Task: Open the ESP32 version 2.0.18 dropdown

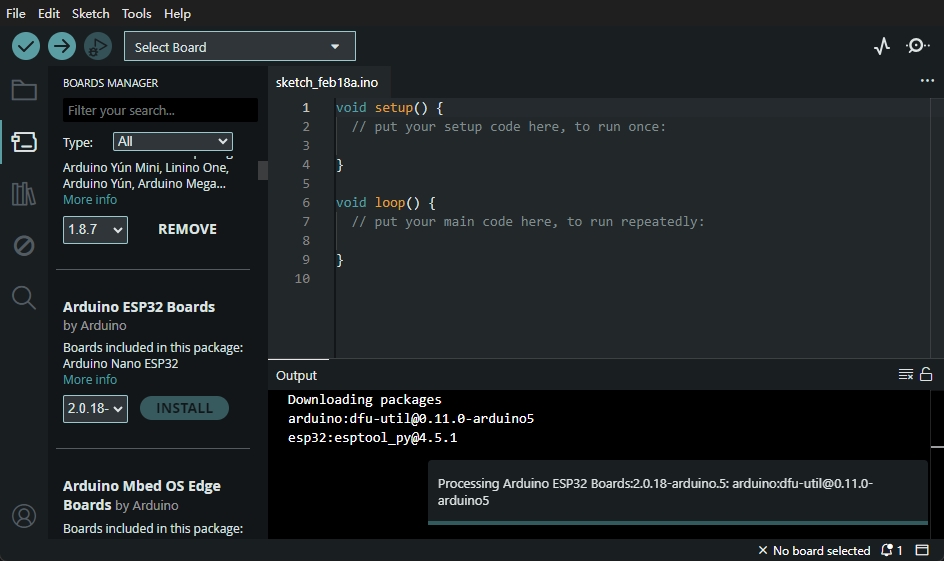Action: pos(95,408)
